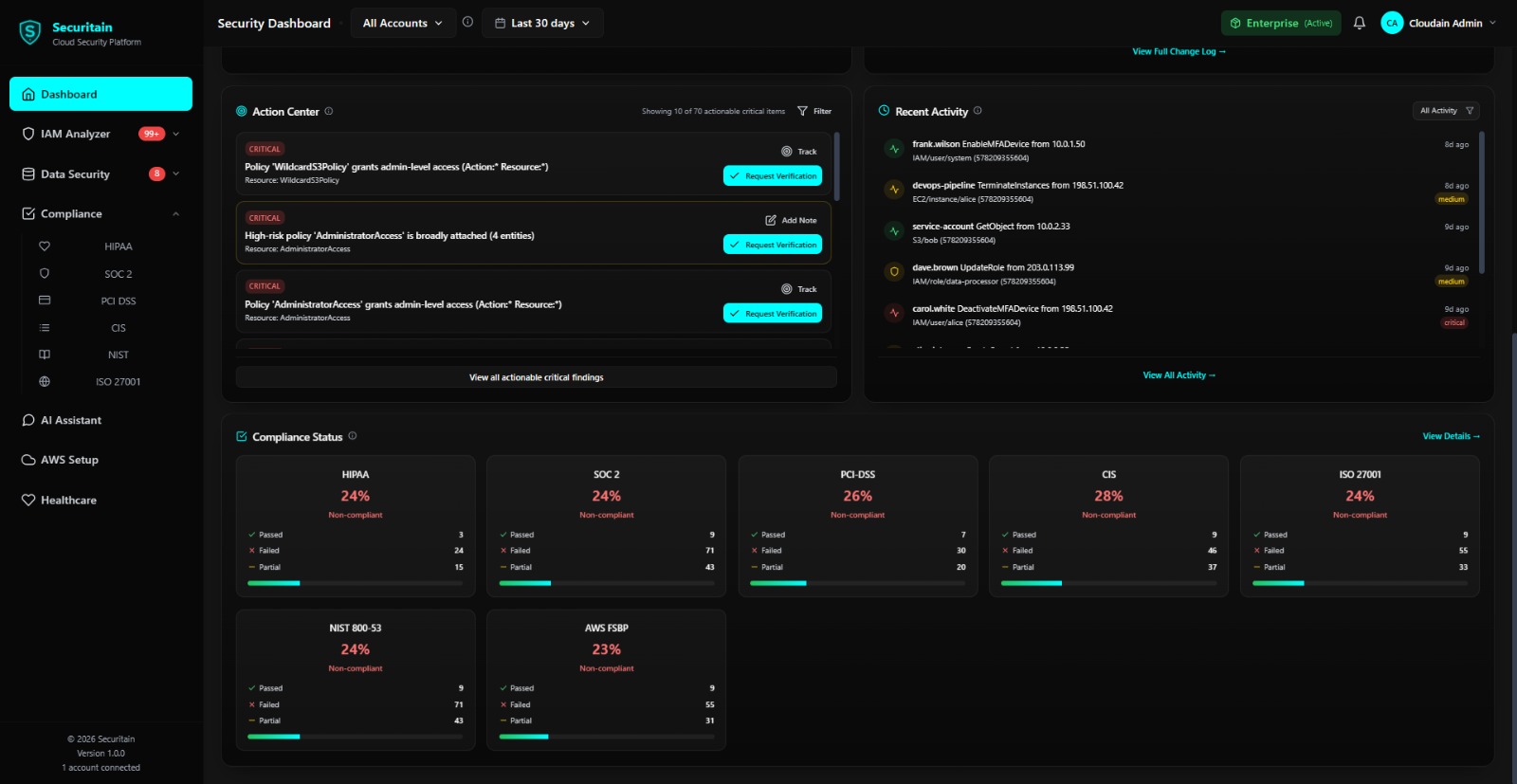Select SOC 2 under Compliance in sidebar
Image resolution: width=1517 pixels, height=784 pixels.
click(119, 274)
